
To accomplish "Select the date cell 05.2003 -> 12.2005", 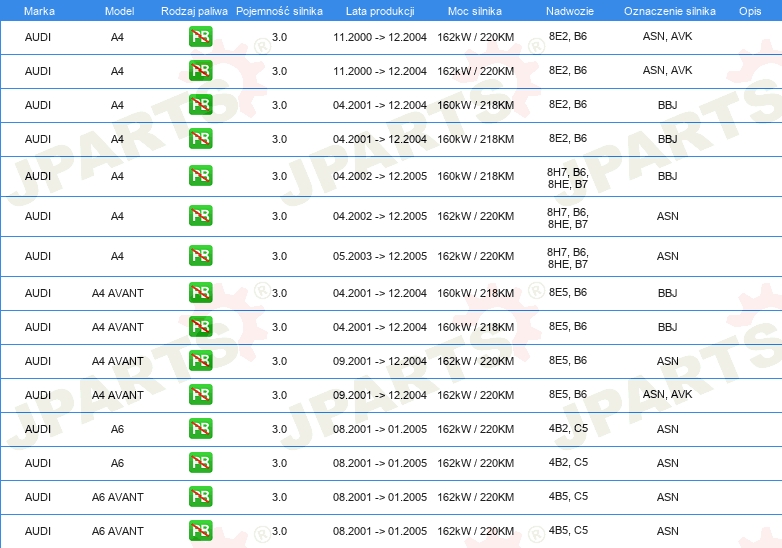I will click(x=380, y=256).
